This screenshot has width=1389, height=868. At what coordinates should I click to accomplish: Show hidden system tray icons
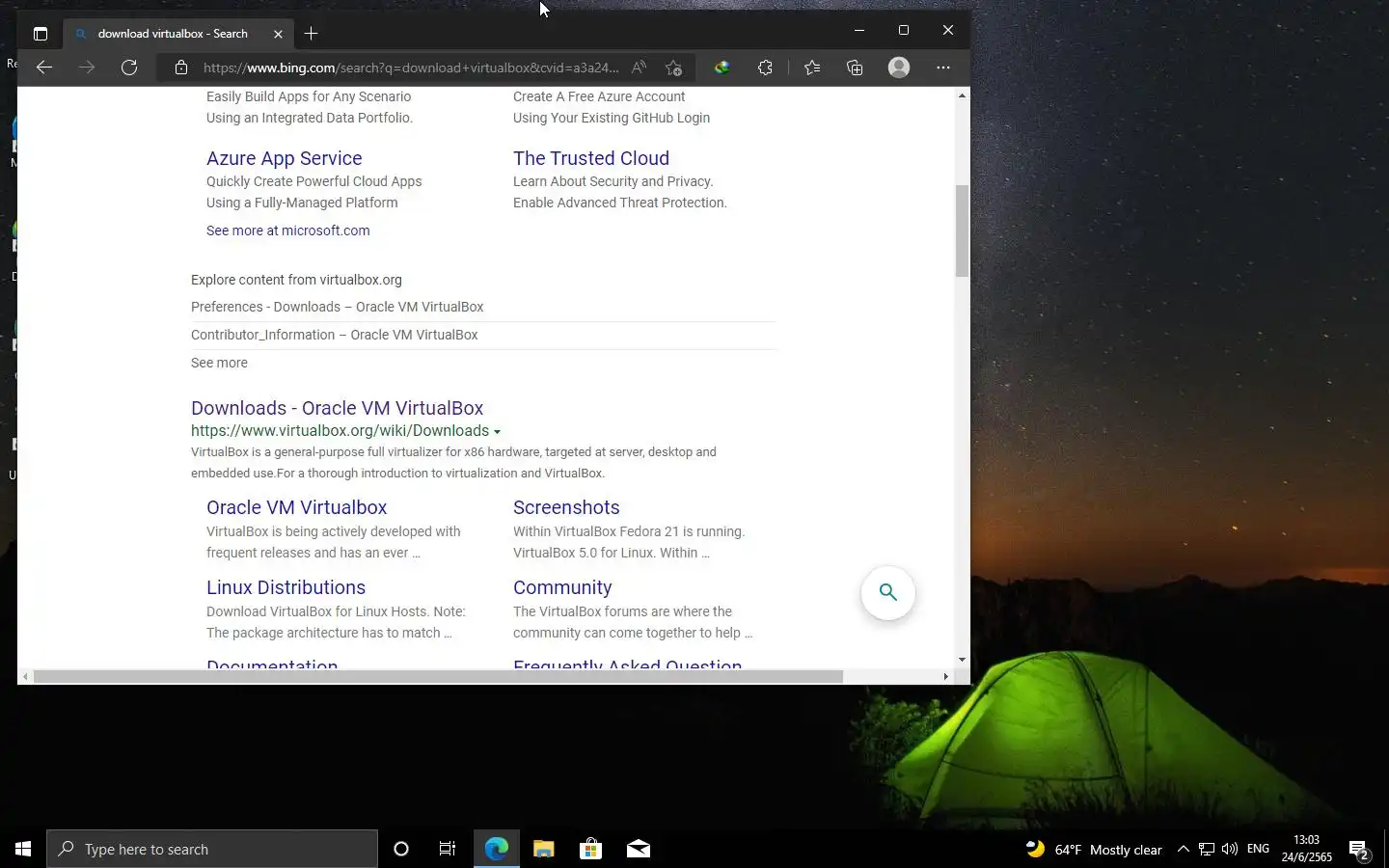[x=1184, y=849]
